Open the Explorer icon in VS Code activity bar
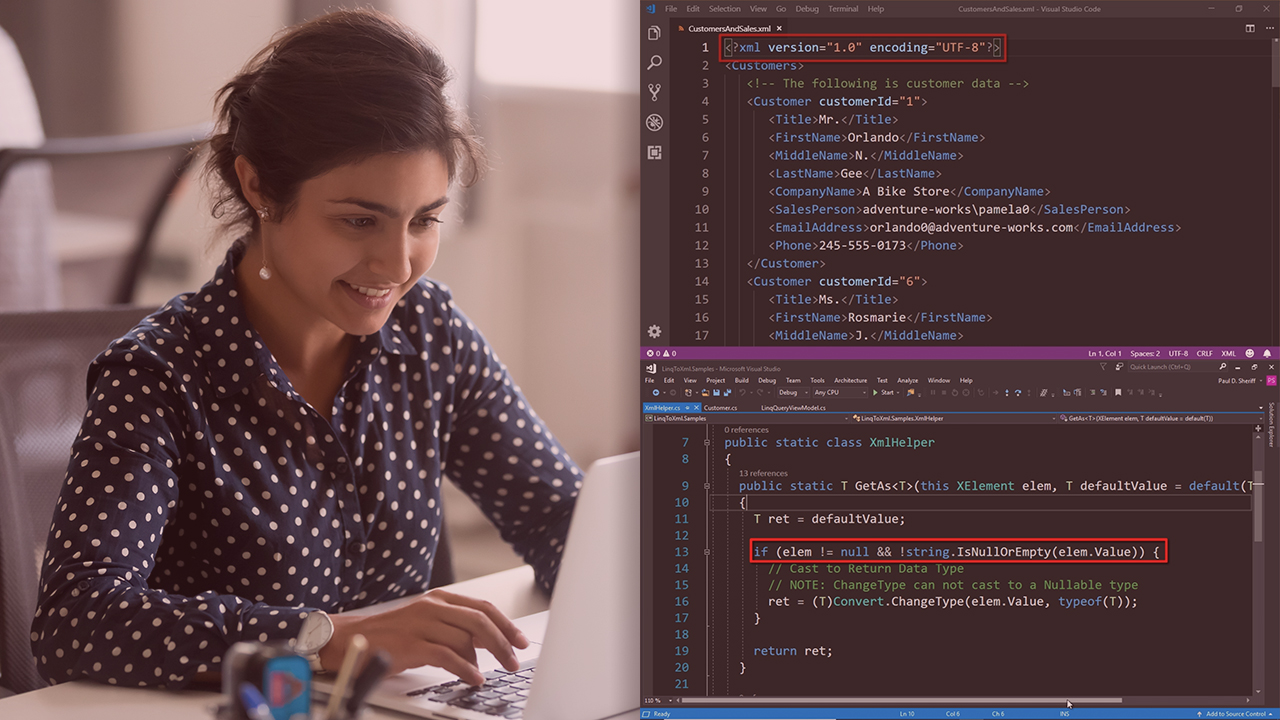Viewport: 1280px width, 720px height. (655, 33)
